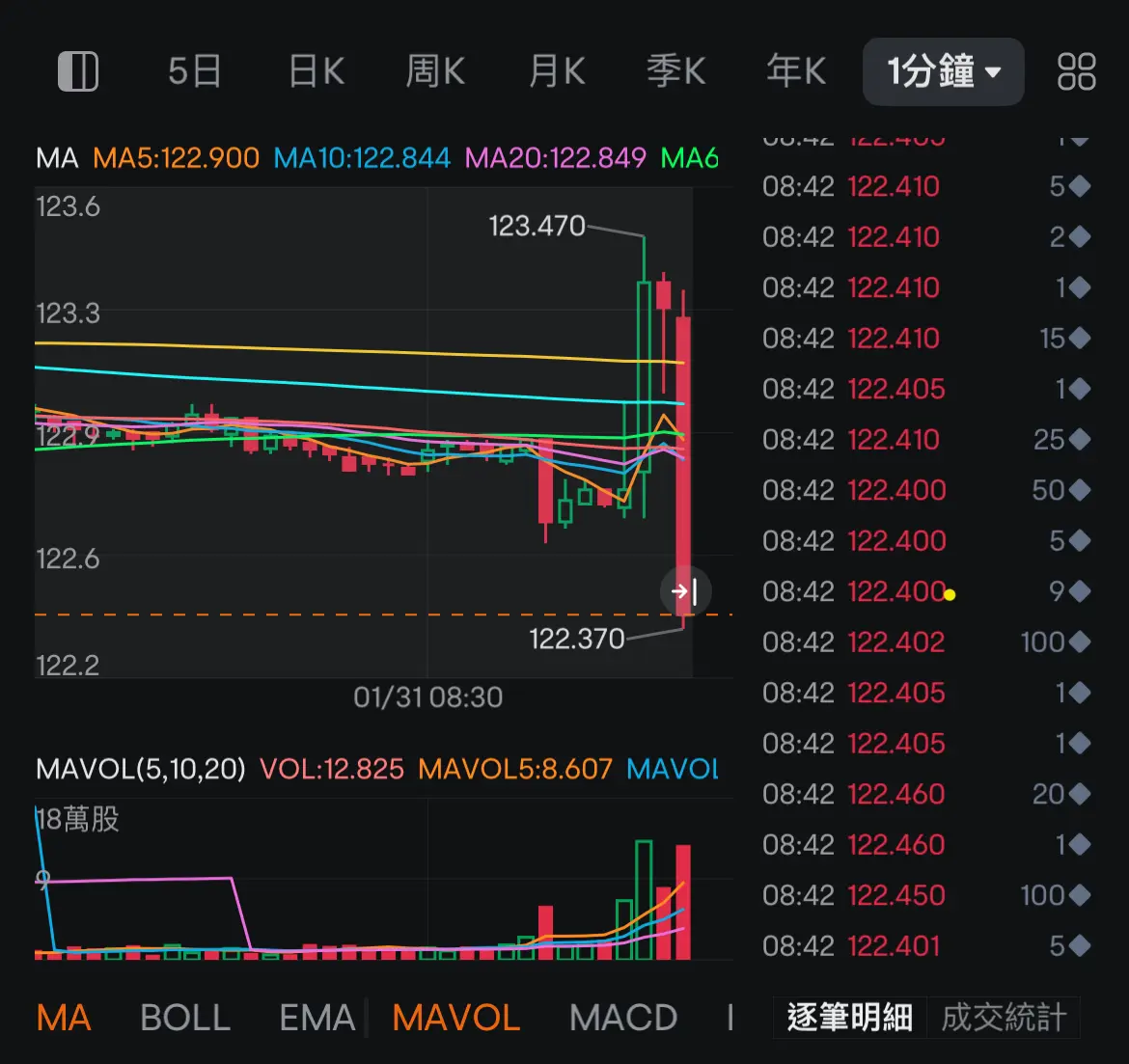Click the chart split-view icon top-left
Image resolution: width=1129 pixels, height=1064 pixels.
(x=78, y=71)
